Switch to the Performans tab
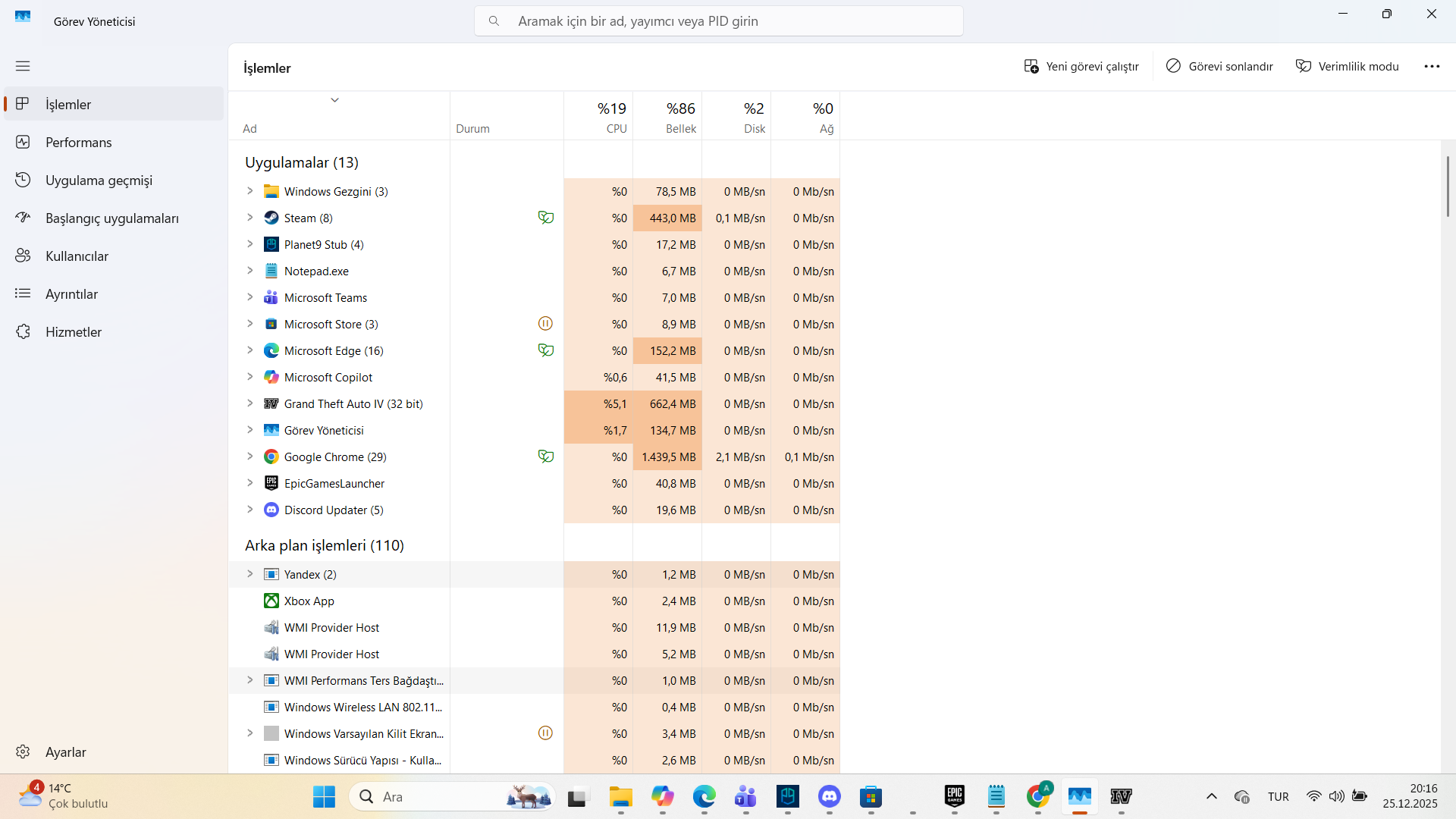The height and width of the screenshot is (819, 1456). [114, 142]
